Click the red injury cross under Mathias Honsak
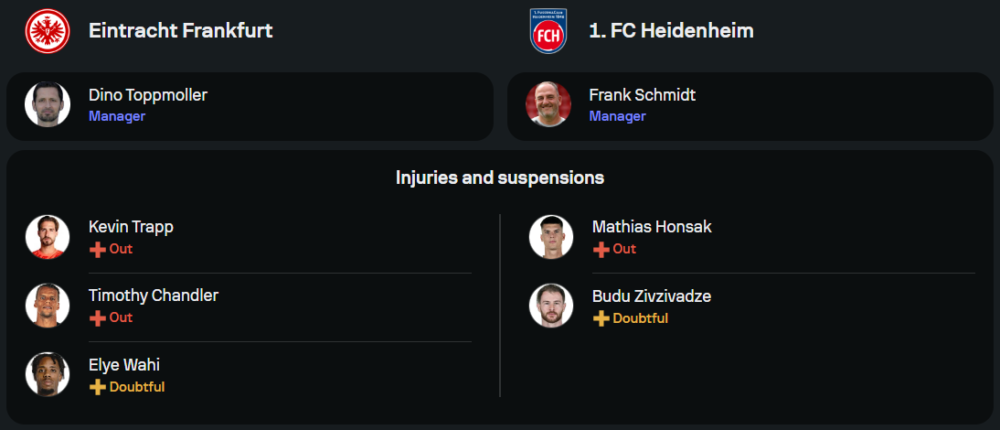Screen dimensions: 1000x430 (601, 249)
